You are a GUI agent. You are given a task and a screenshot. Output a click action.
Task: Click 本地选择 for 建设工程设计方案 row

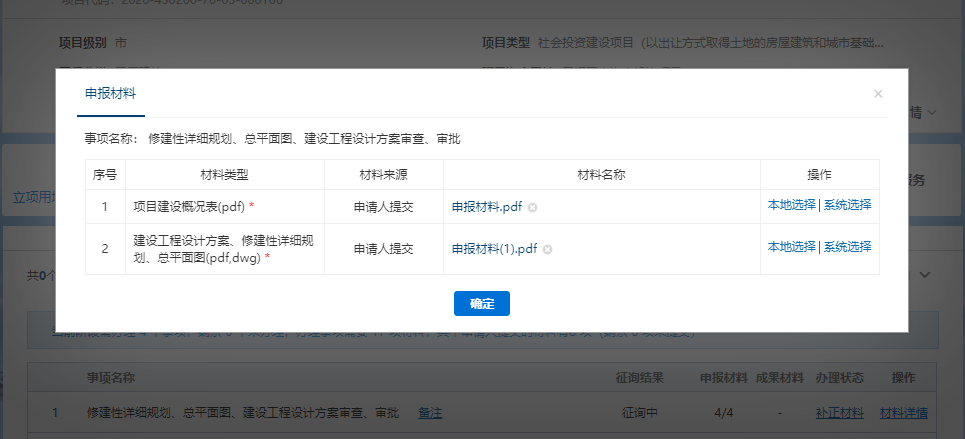click(792, 247)
